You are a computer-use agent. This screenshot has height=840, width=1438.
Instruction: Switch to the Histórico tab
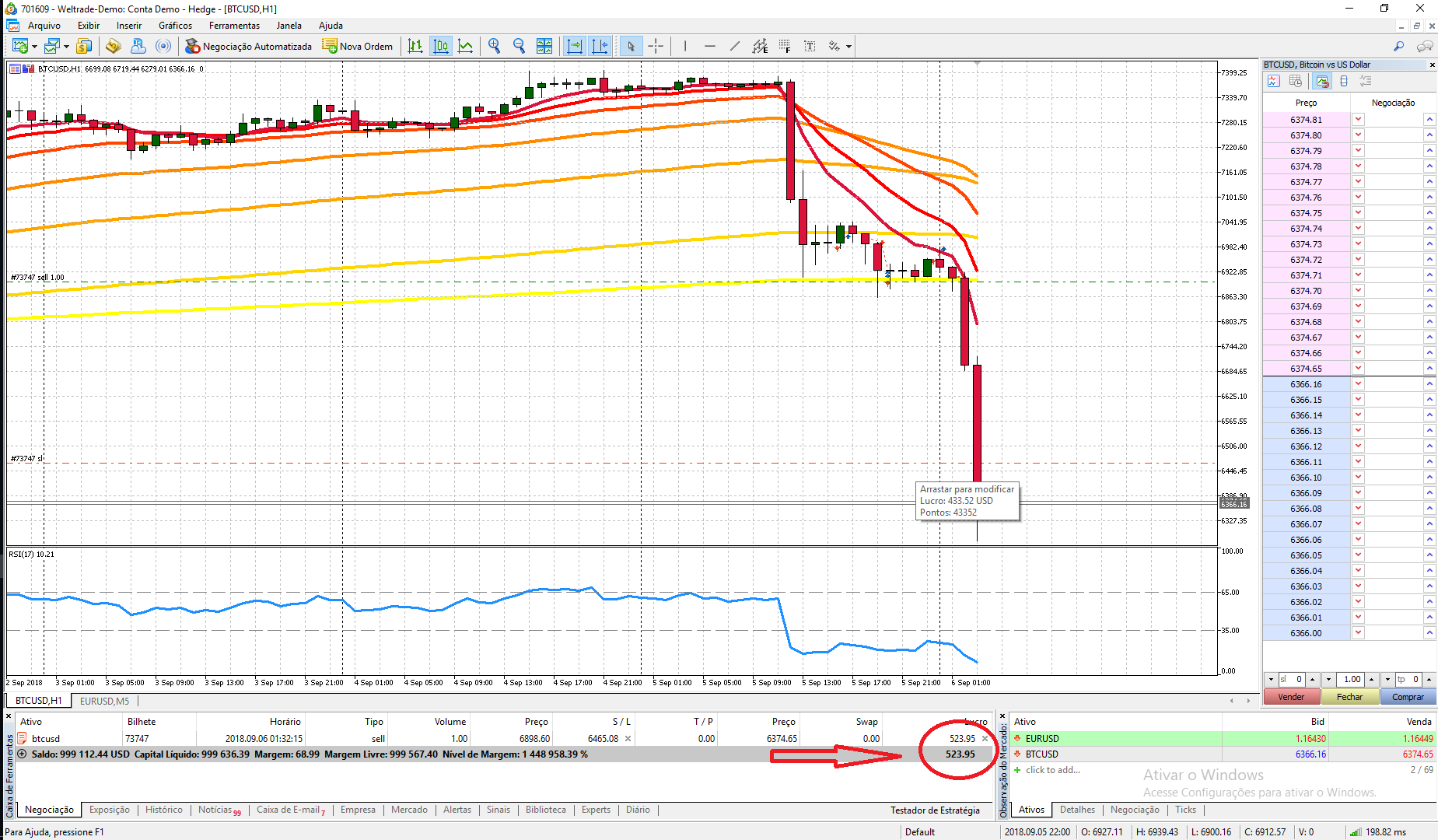(x=164, y=810)
